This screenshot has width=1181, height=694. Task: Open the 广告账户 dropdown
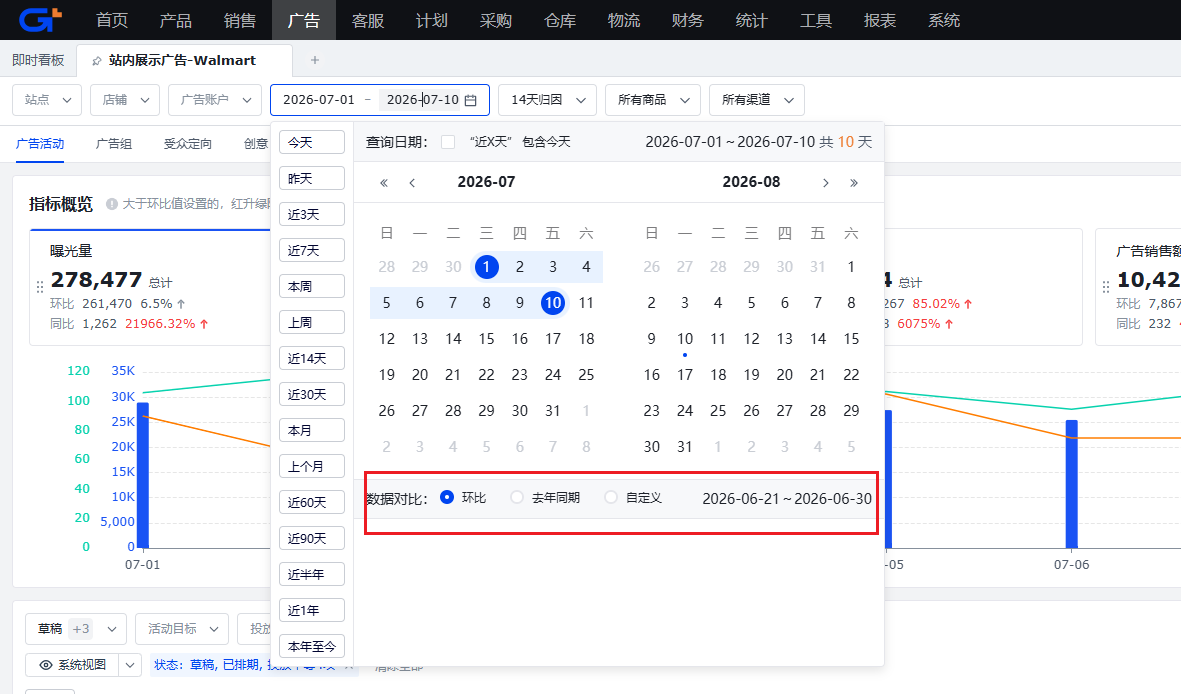pyautogui.click(x=215, y=100)
